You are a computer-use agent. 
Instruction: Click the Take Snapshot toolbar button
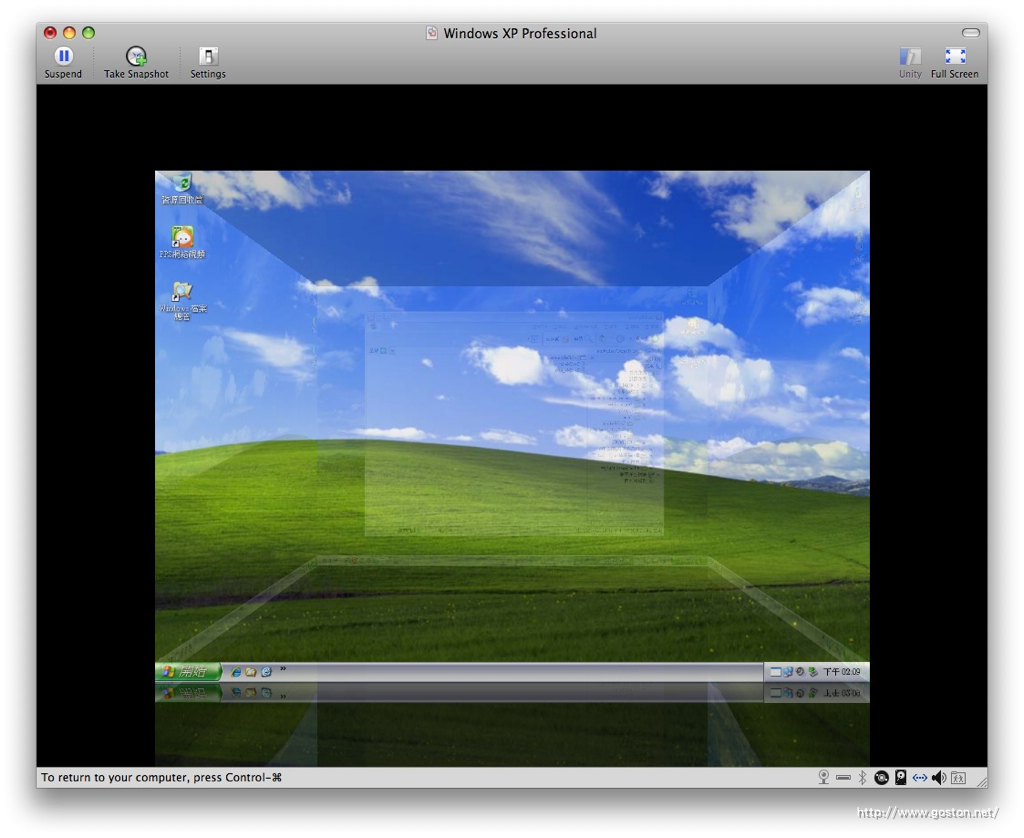[136, 63]
